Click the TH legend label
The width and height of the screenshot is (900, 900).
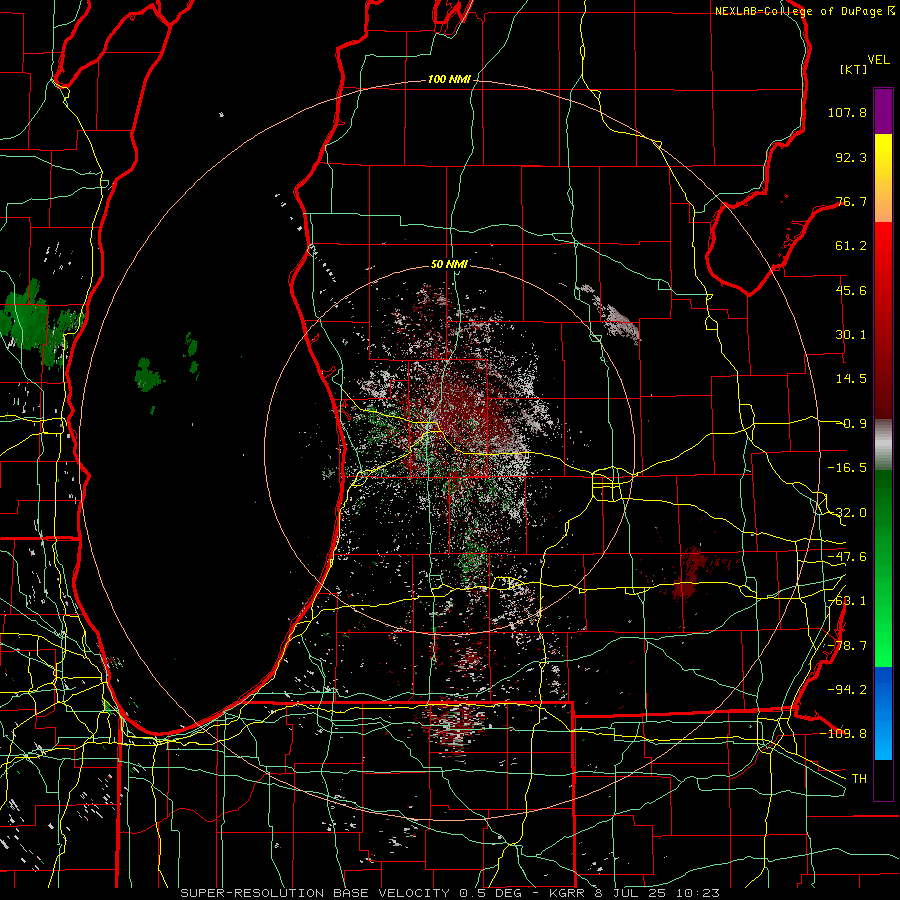coord(859,779)
